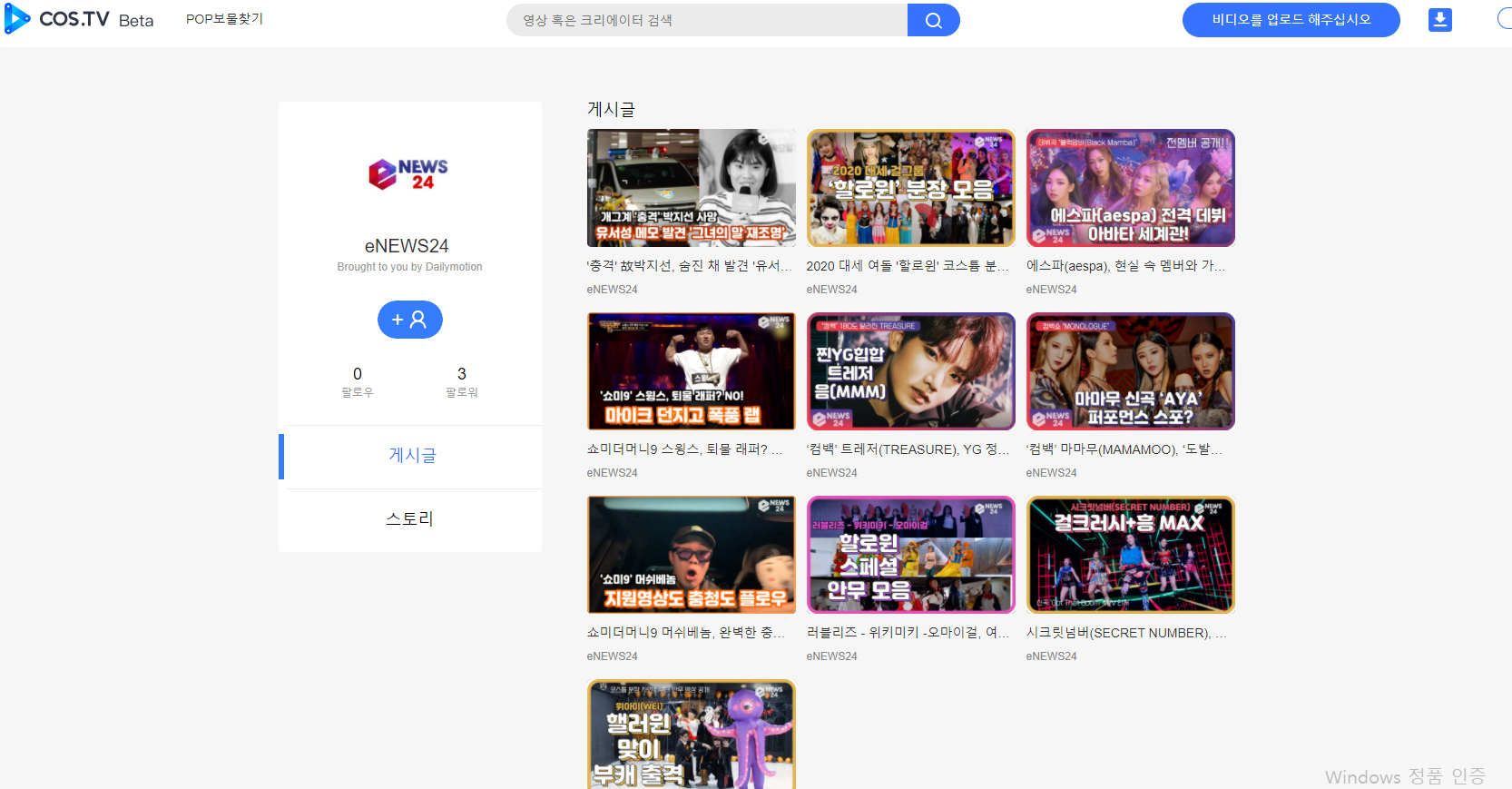
Task: Switch to the 스토리 tab
Action: tap(410, 519)
